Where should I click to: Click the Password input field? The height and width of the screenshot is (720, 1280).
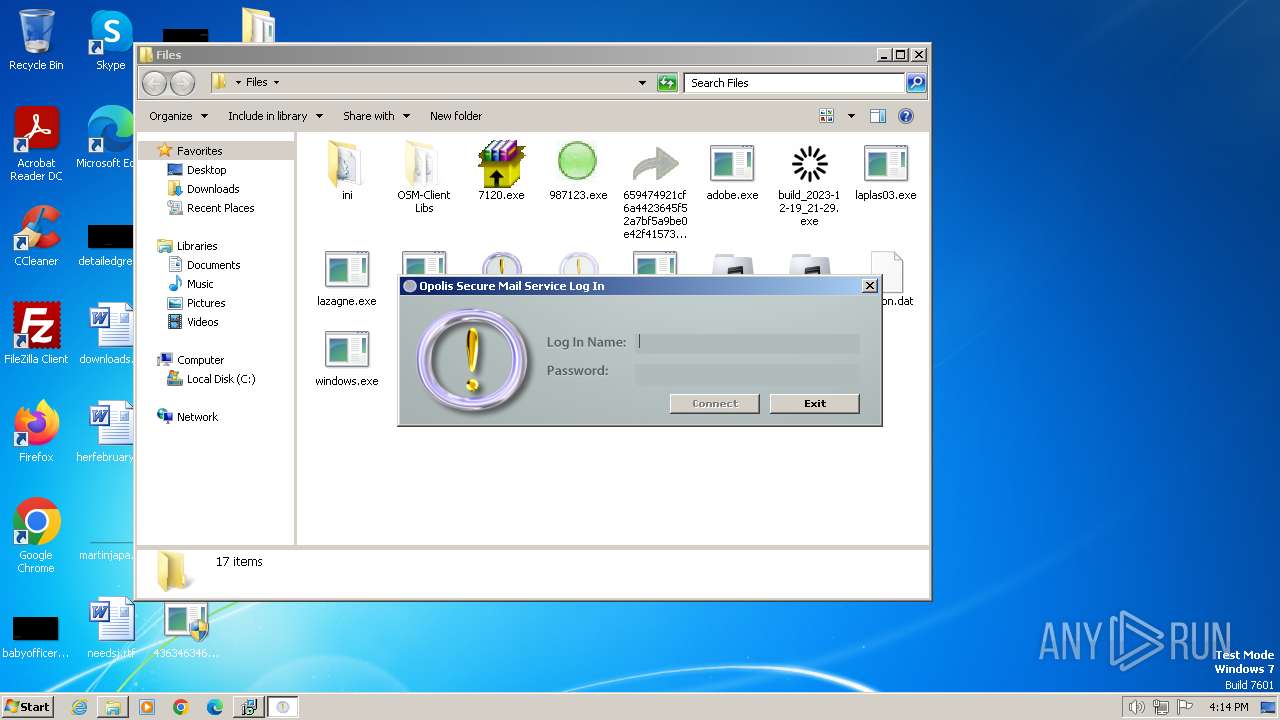coord(747,373)
